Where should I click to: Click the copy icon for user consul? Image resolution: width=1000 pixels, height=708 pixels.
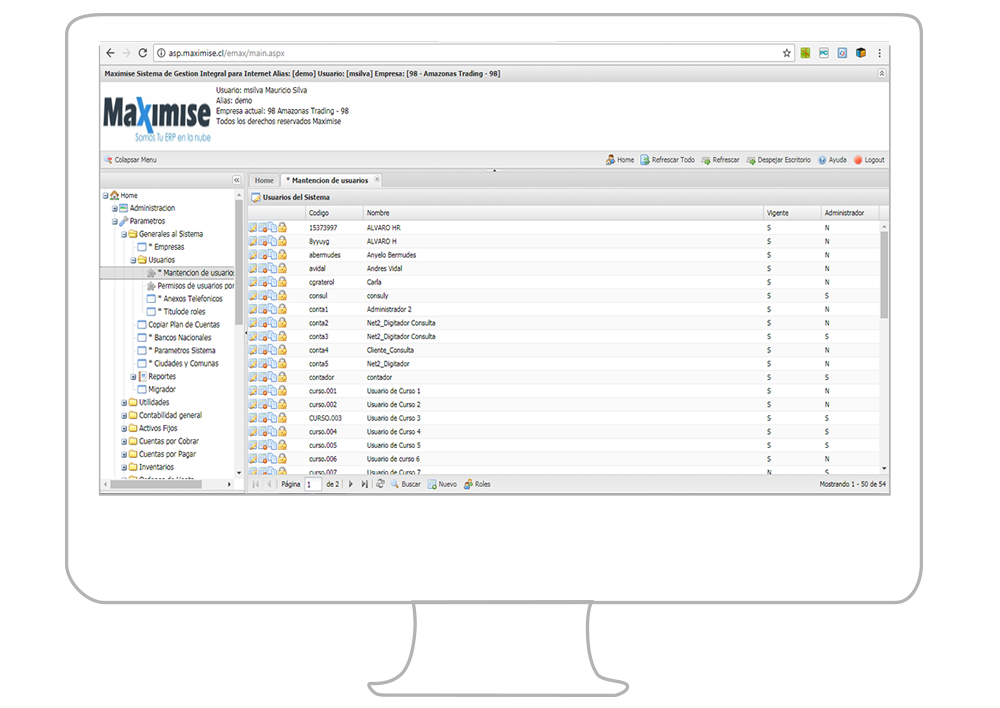(272, 295)
